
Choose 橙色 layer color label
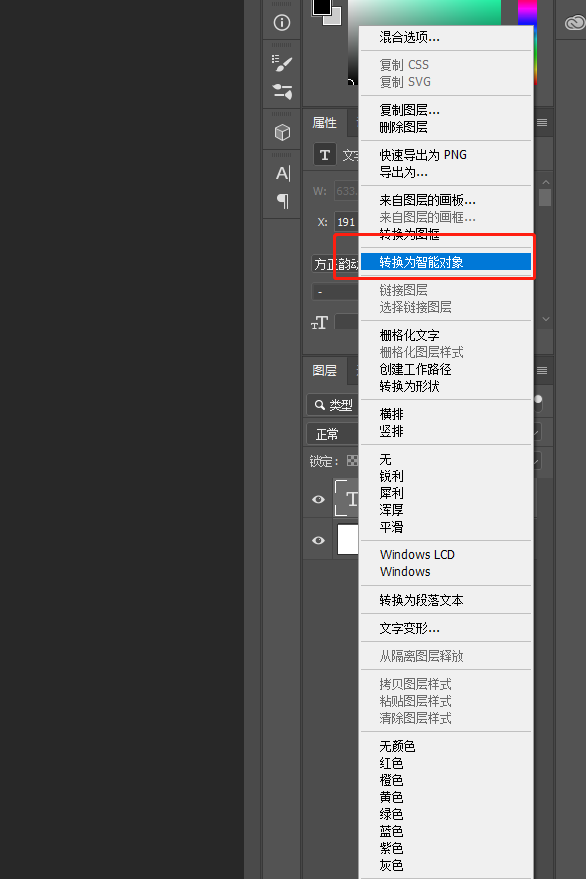pyautogui.click(x=446, y=780)
